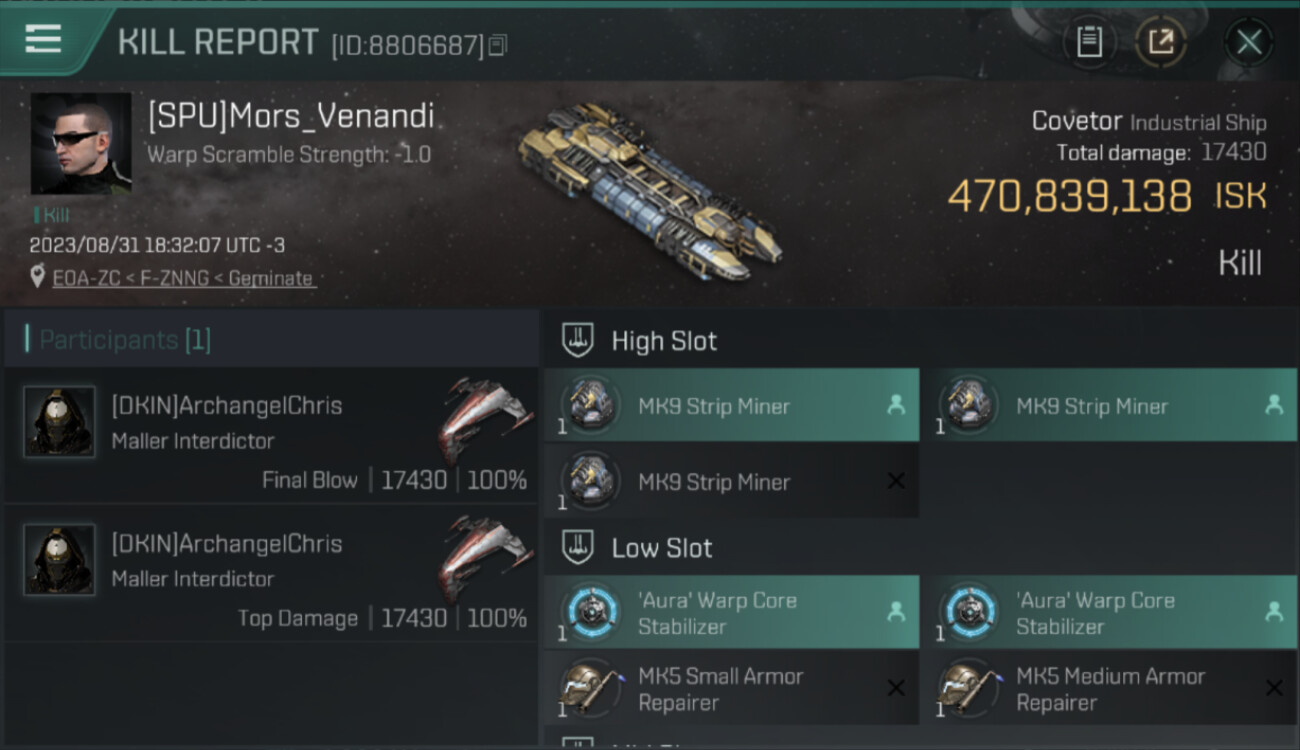The width and height of the screenshot is (1300, 750).
Task: Select the MK5 Medium Armor Repairer icon
Action: pyautogui.click(x=969, y=689)
